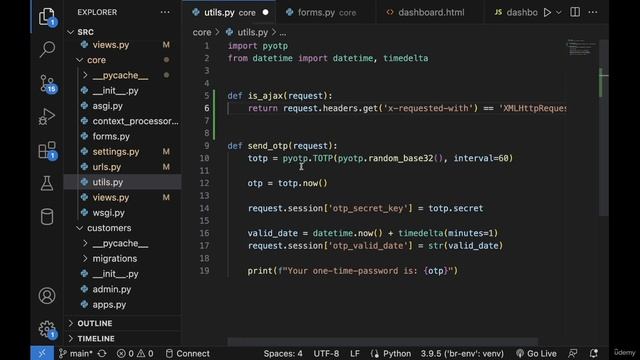The height and width of the screenshot is (360, 640).
Task: Open the Testing flask view
Action: coord(47,183)
